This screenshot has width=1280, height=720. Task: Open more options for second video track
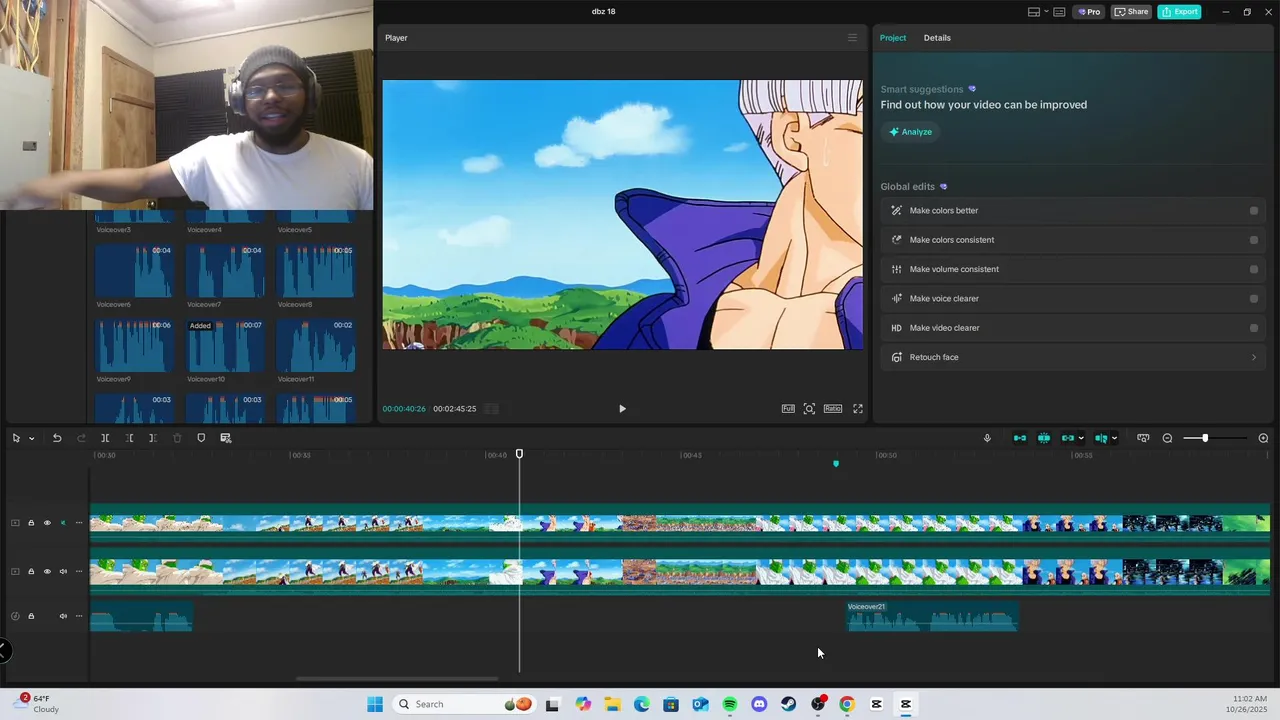79,572
